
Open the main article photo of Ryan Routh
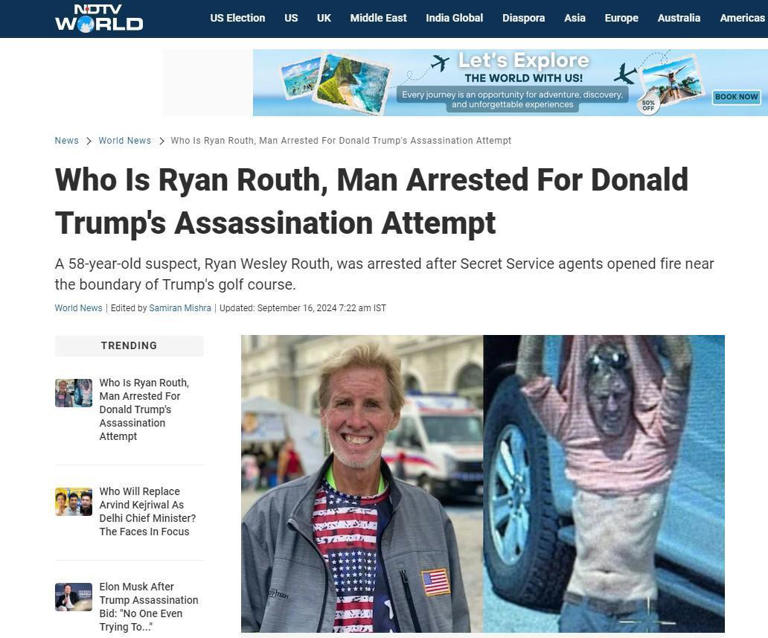click(482, 483)
